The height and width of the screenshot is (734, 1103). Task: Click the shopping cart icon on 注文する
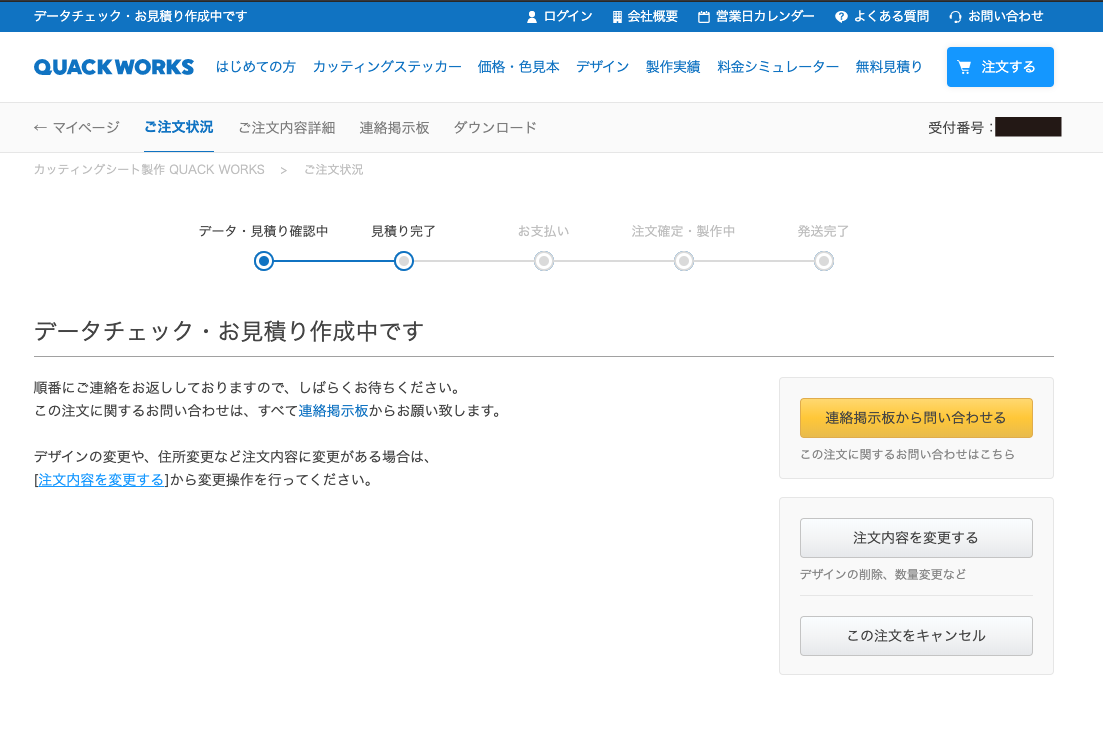tap(965, 67)
